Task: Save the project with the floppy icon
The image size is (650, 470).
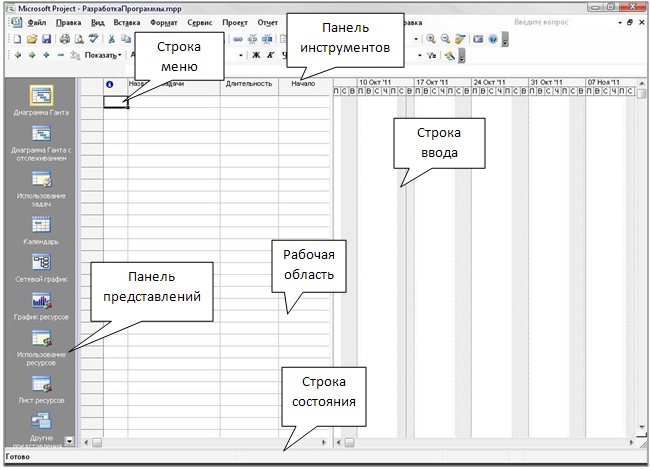Action: tap(46, 39)
